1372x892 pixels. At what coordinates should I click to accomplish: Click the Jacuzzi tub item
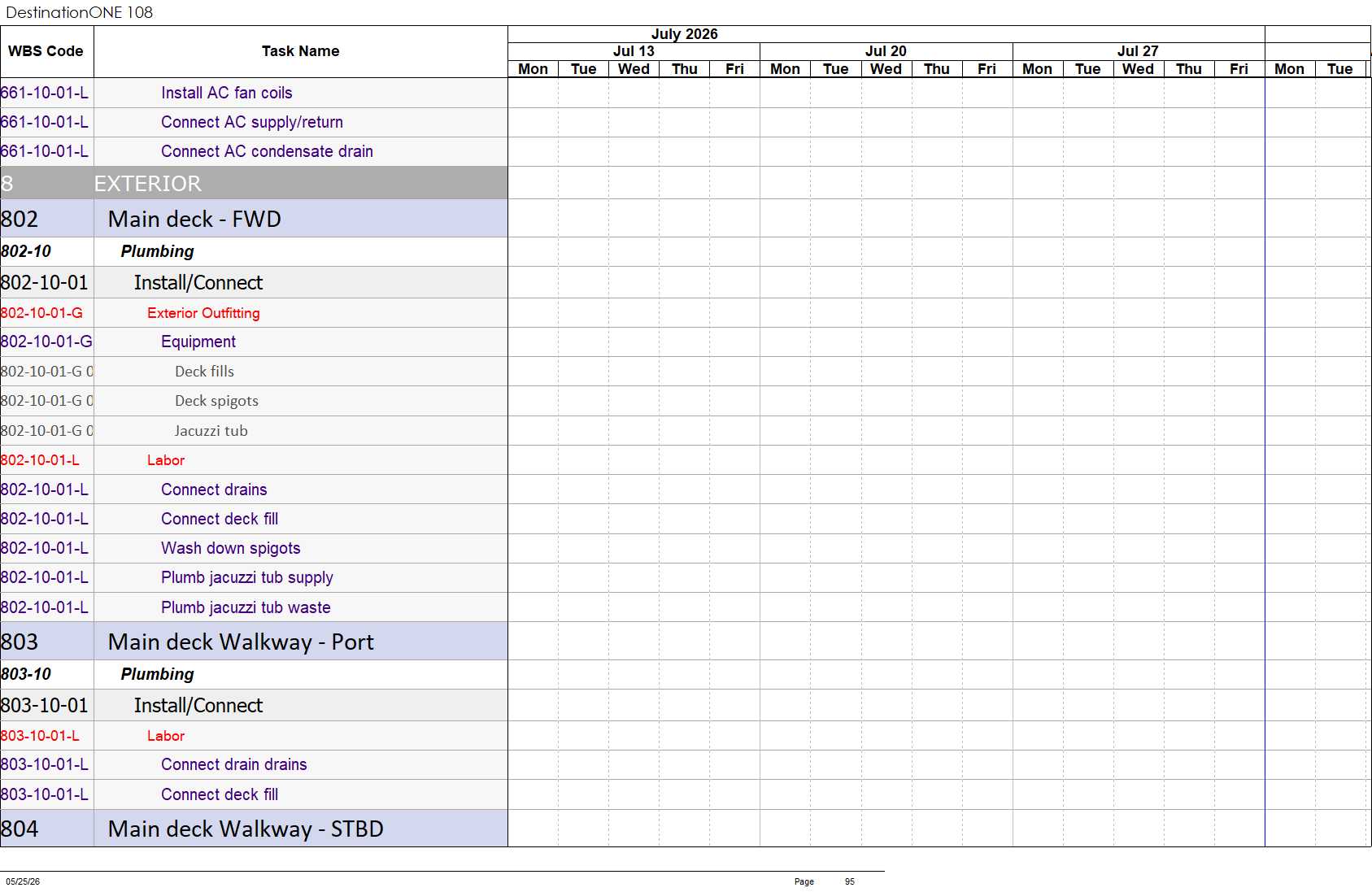[211, 431]
